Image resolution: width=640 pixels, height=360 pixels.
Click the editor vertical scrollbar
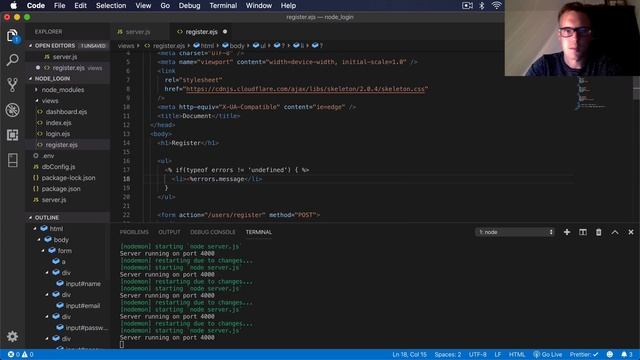[636, 88]
